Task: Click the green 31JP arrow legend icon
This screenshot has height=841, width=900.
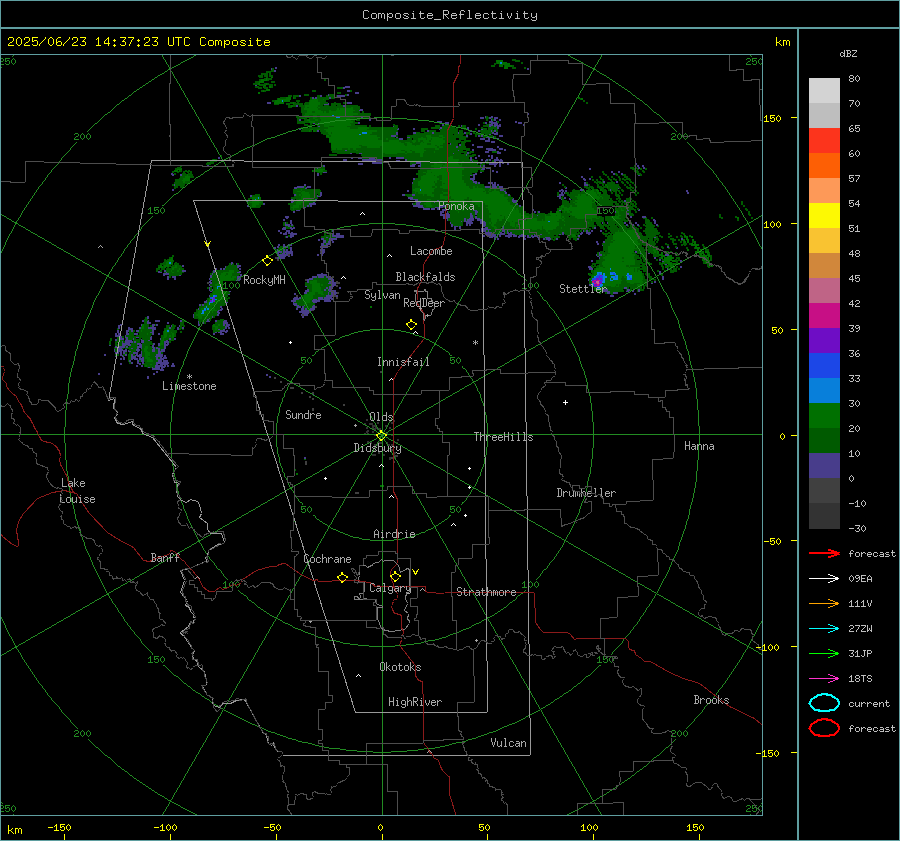Action: coord(824,653)
